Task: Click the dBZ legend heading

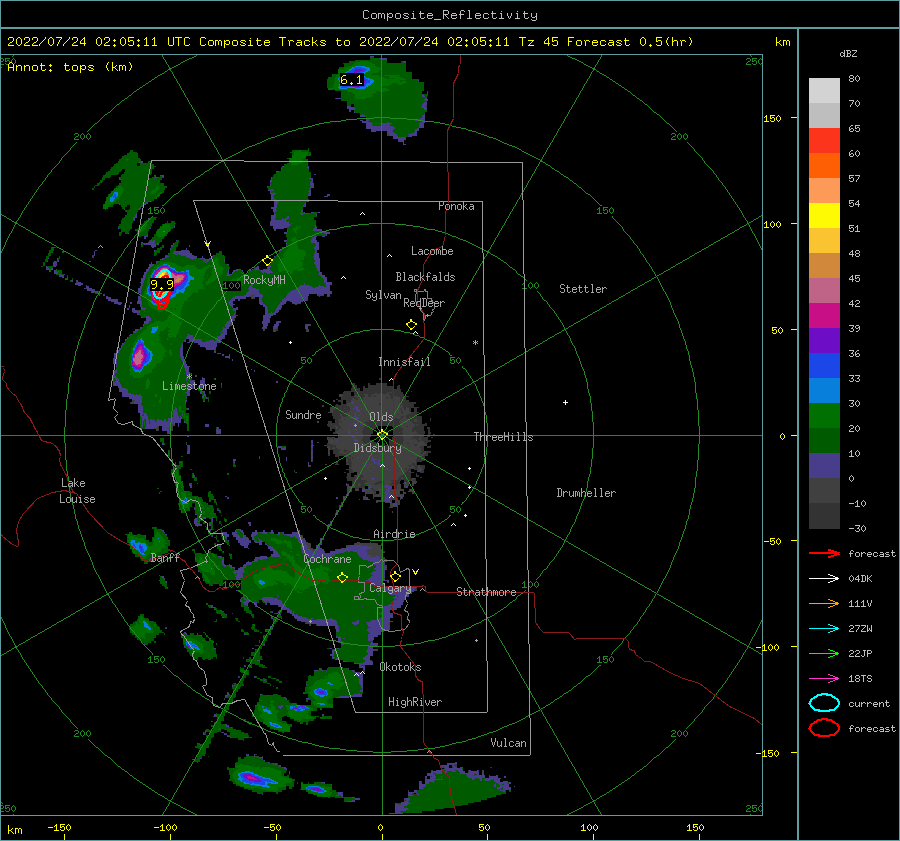Action: click(x=848, y=53)
